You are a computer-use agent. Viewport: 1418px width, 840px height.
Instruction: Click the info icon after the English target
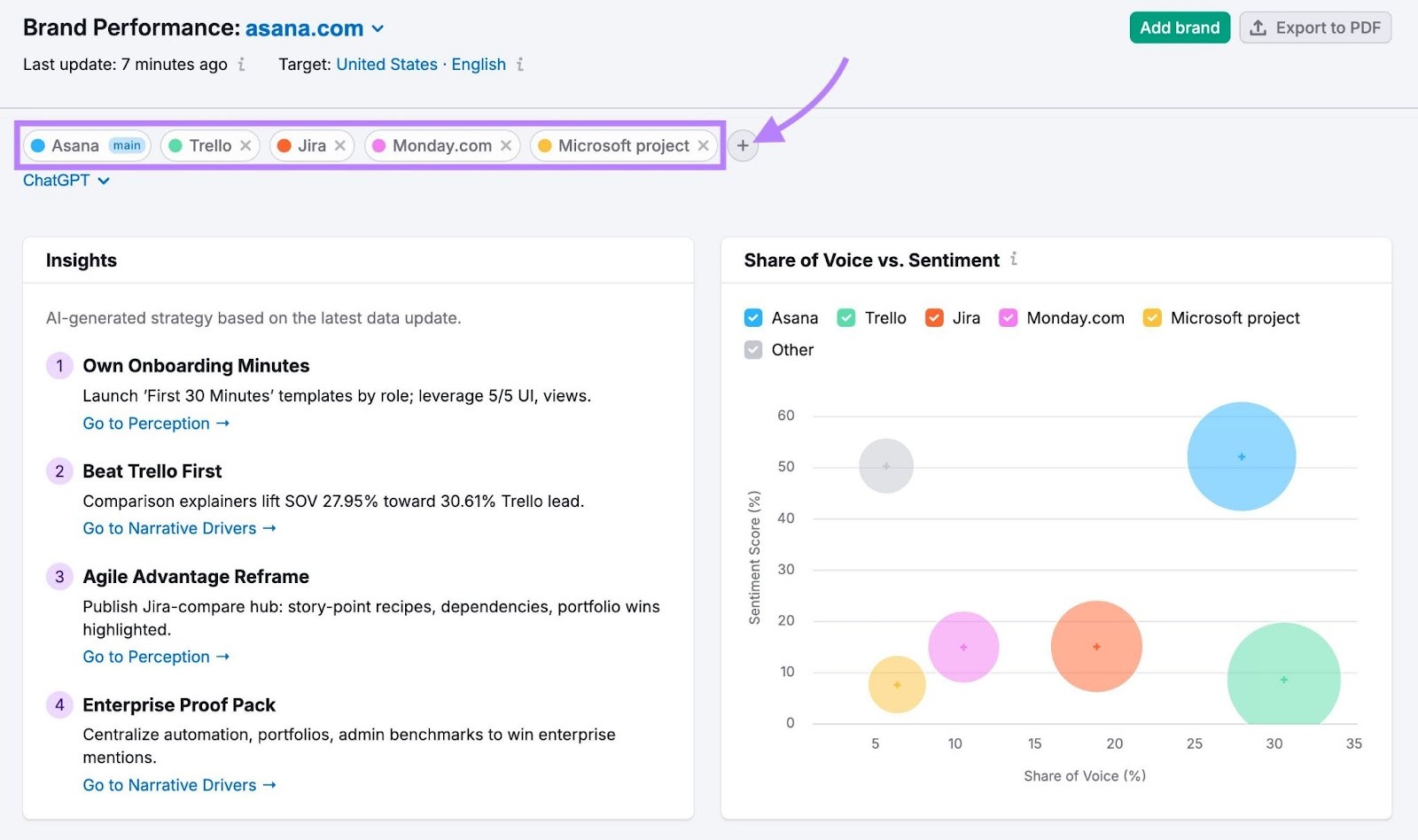[521, 65]
